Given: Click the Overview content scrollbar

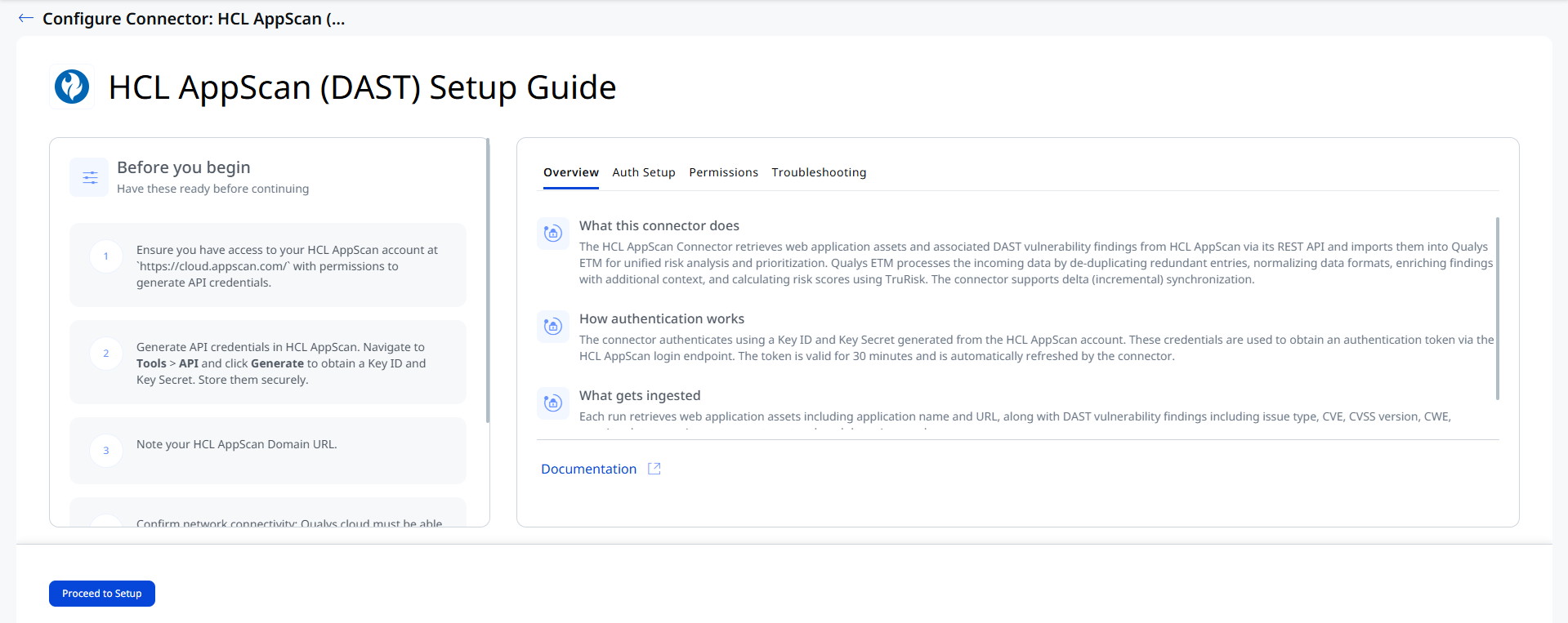Looking at the screenshot, I should coord(1498,309).
